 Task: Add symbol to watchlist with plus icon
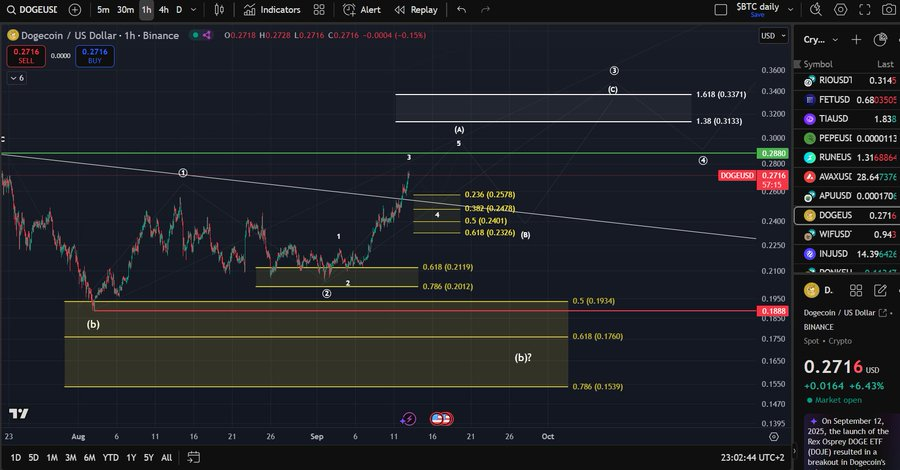(x=856, y=40)
